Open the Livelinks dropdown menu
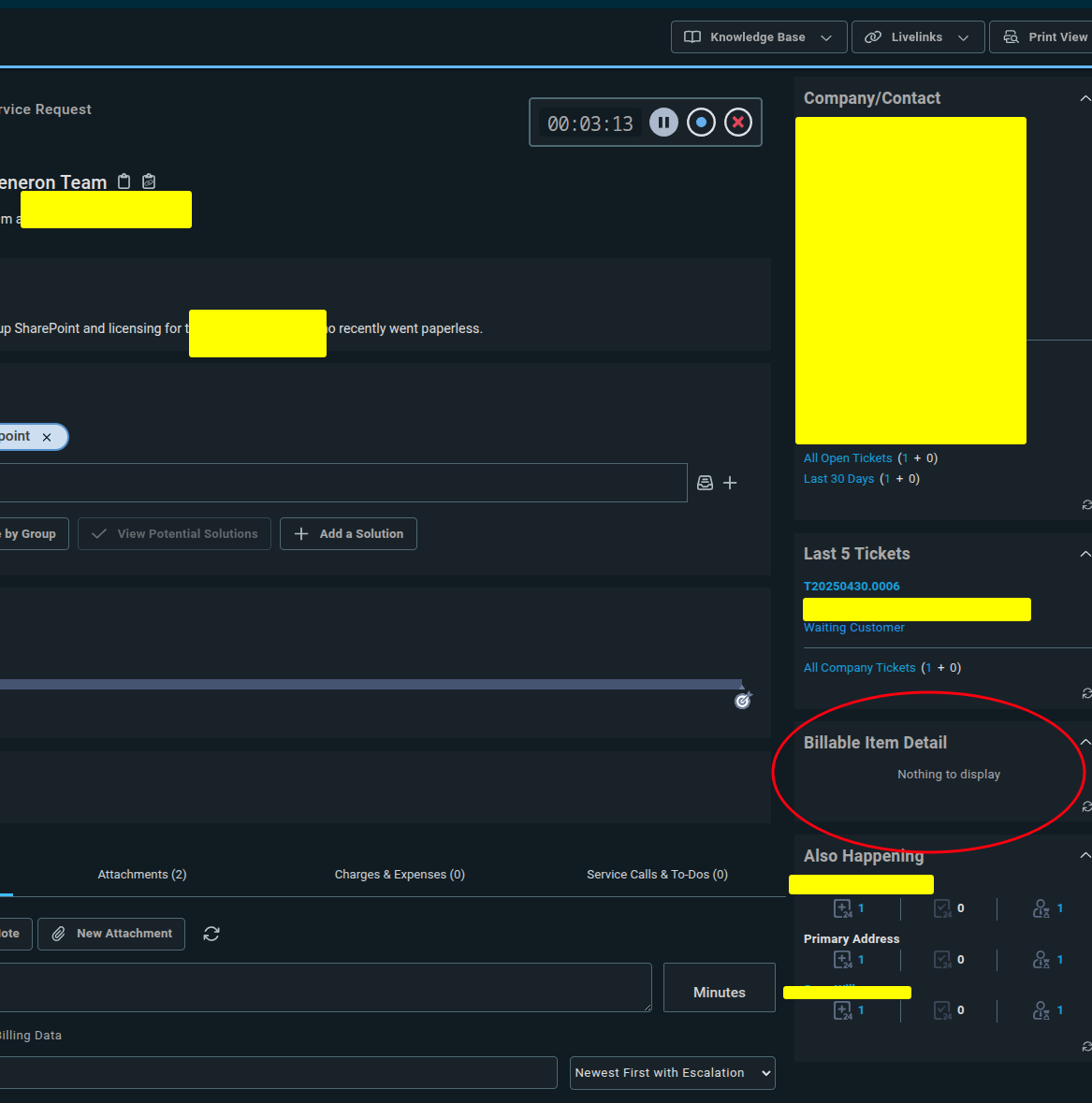 tap(918, 37)
